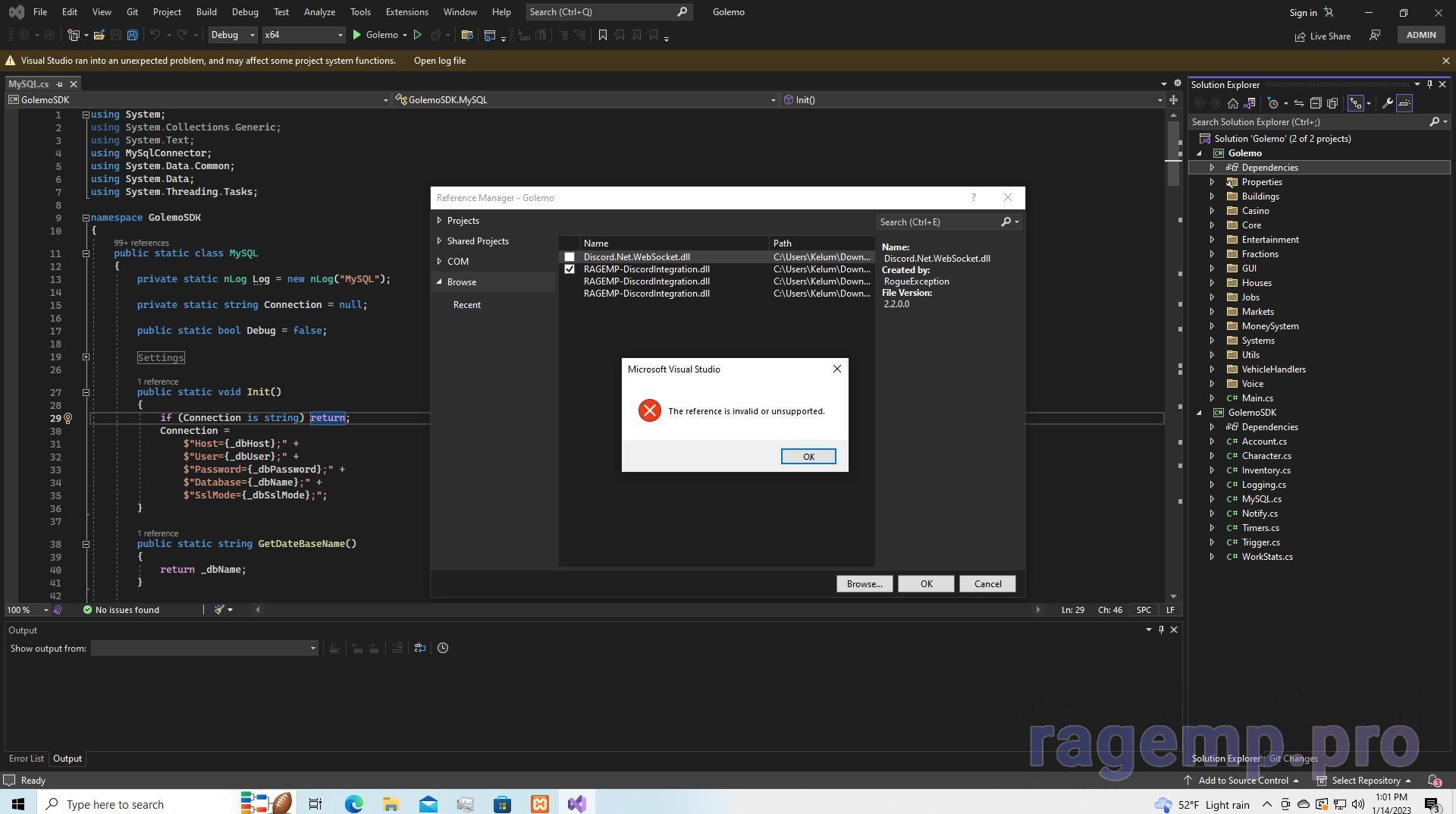Toggle auto-hide pin on Output panel
The image size is (1456, 814).
1161,630
